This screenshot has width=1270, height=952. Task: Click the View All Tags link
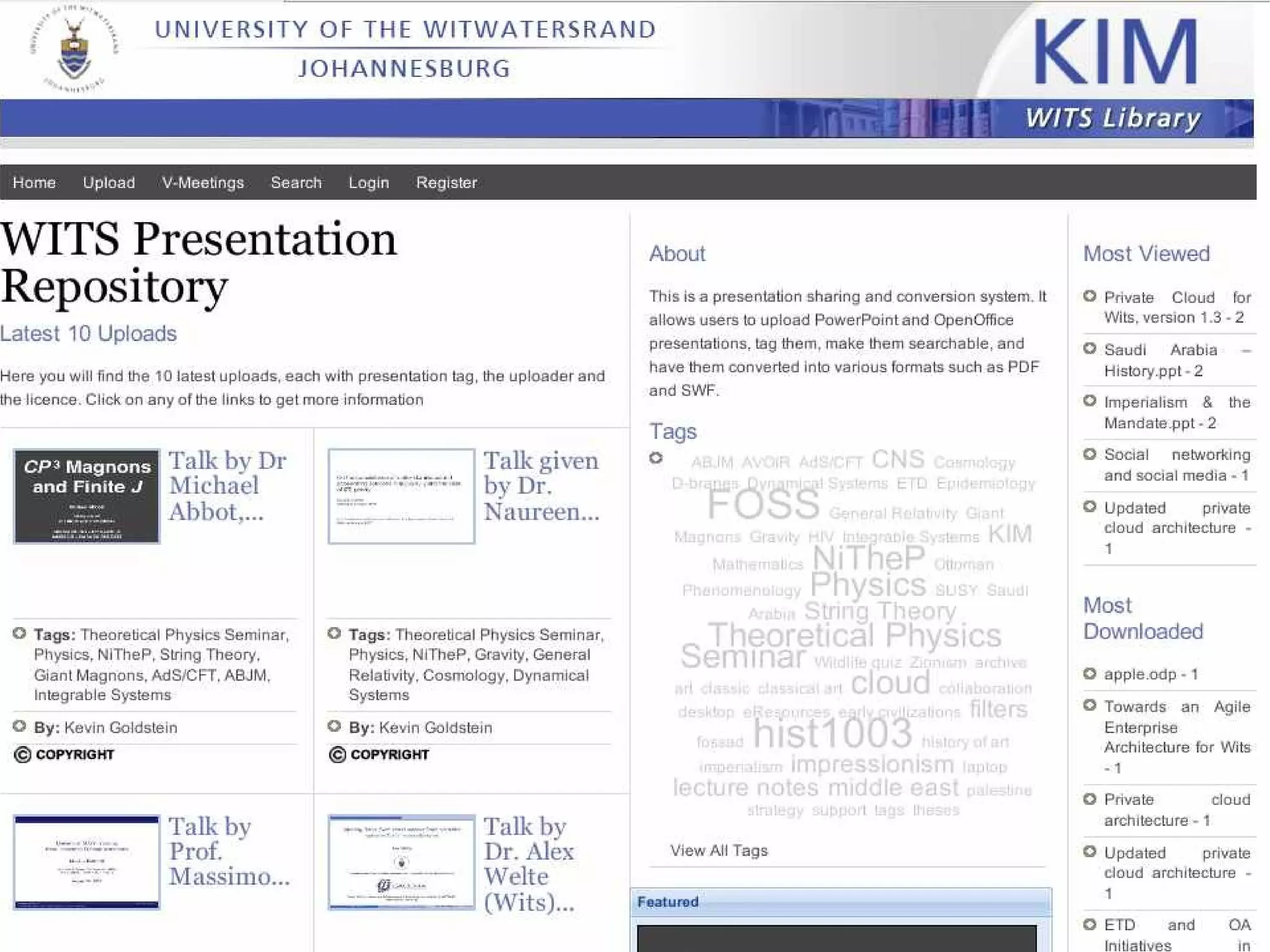(719, 850)
